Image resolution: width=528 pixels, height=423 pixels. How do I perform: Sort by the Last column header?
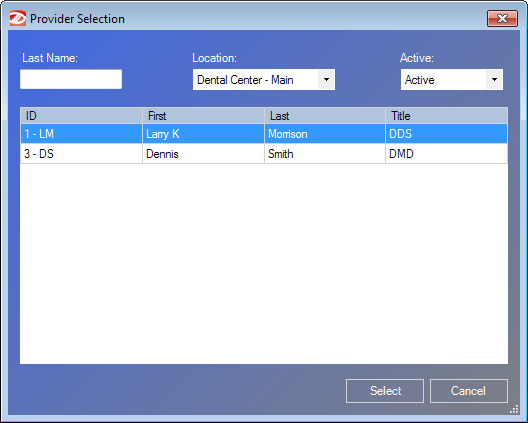[x=325, y=116]
